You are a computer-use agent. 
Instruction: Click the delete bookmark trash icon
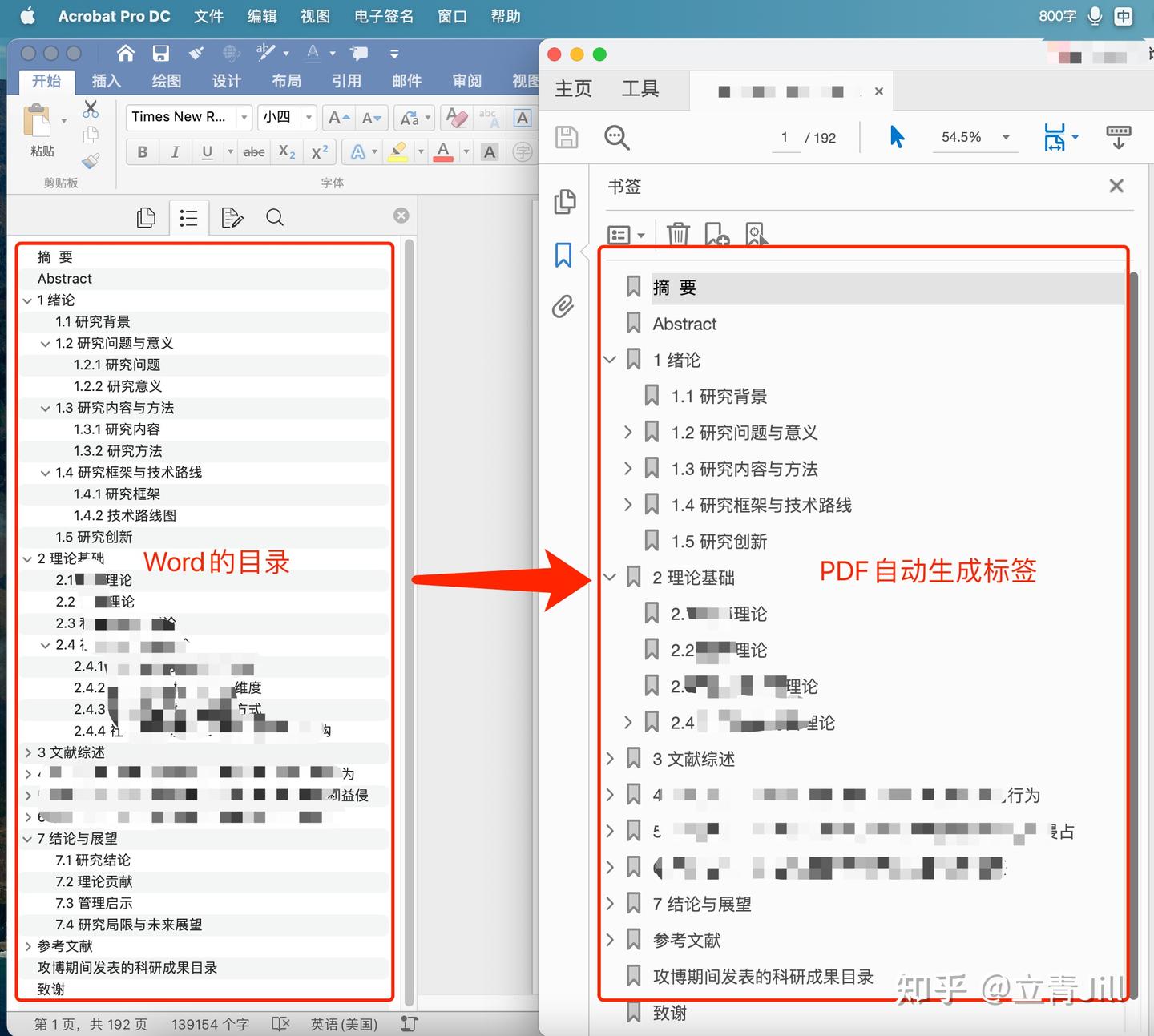tap(678, 234)
